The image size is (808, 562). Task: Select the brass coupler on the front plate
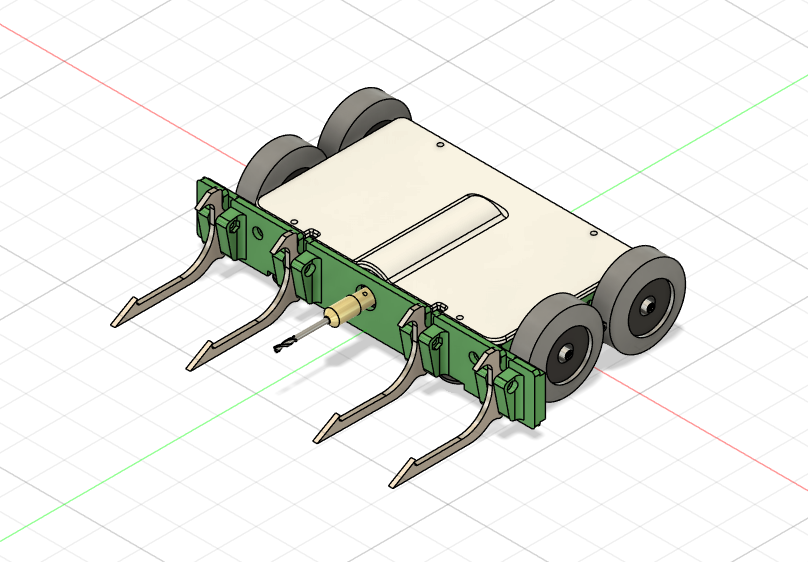354,307
